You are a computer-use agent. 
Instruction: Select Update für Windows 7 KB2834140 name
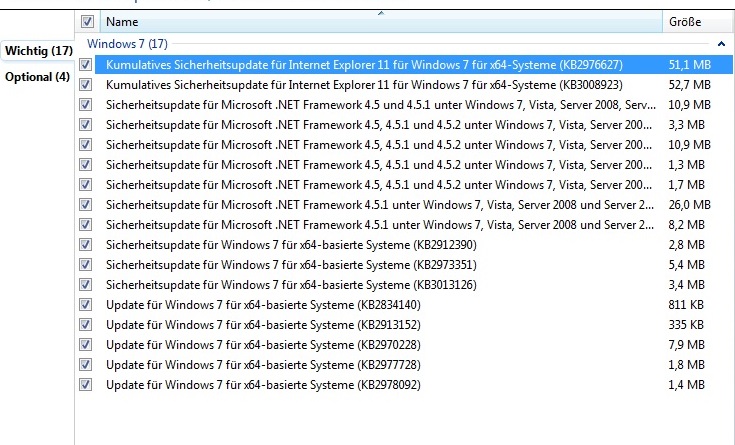point(263,305)
